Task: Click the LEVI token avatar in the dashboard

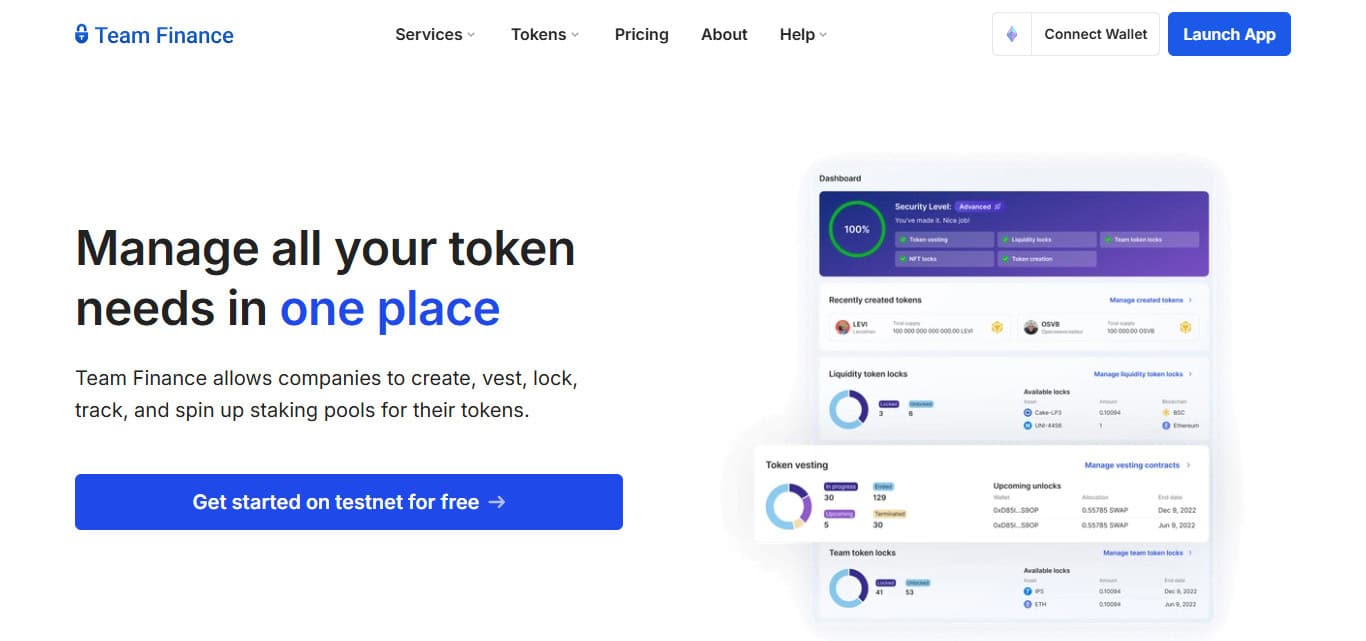Action: click(841, 327)
